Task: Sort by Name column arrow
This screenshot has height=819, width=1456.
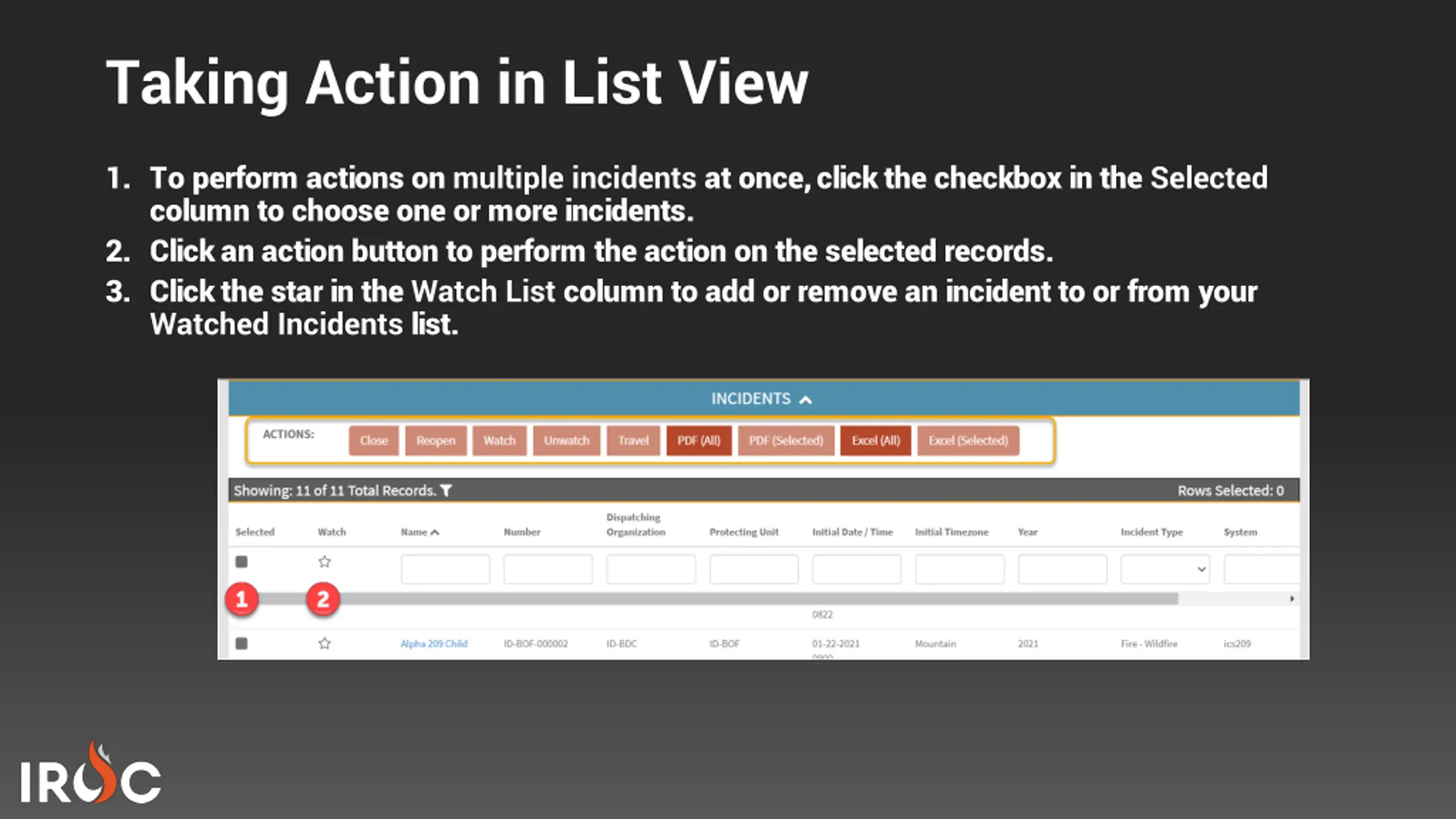Action: point(435,532)
